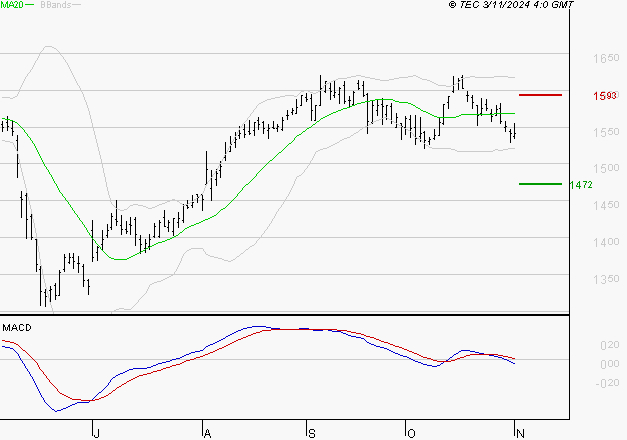Click the J month label on time axis

point(96,433)
